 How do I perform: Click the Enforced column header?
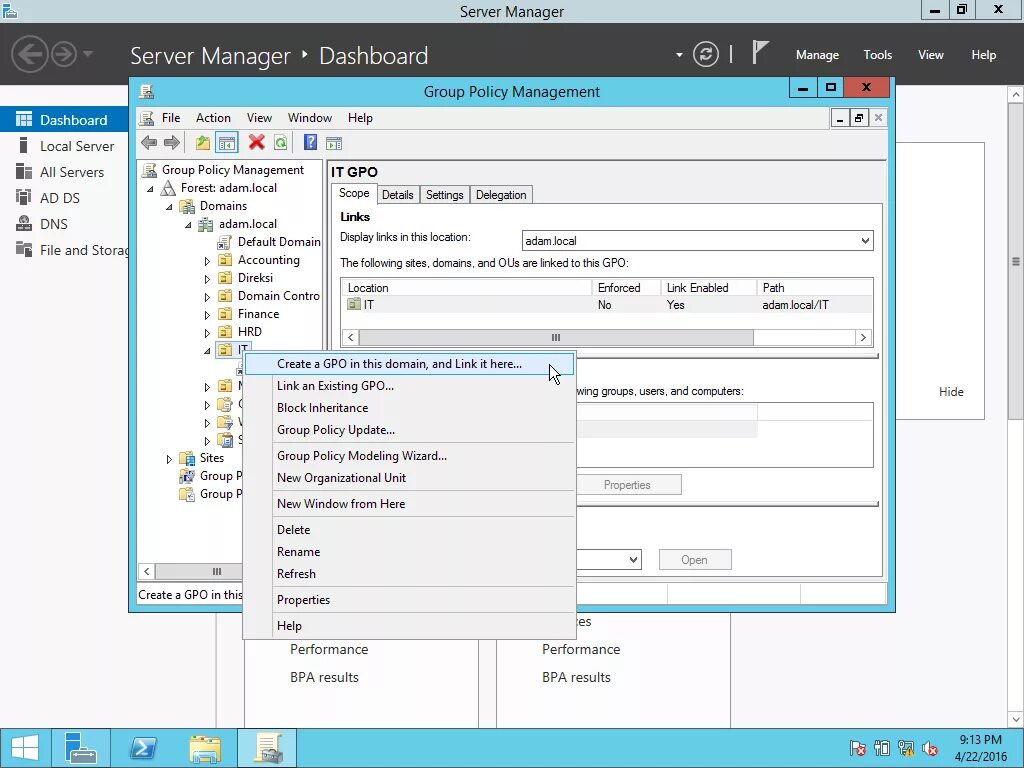[625, 288]
